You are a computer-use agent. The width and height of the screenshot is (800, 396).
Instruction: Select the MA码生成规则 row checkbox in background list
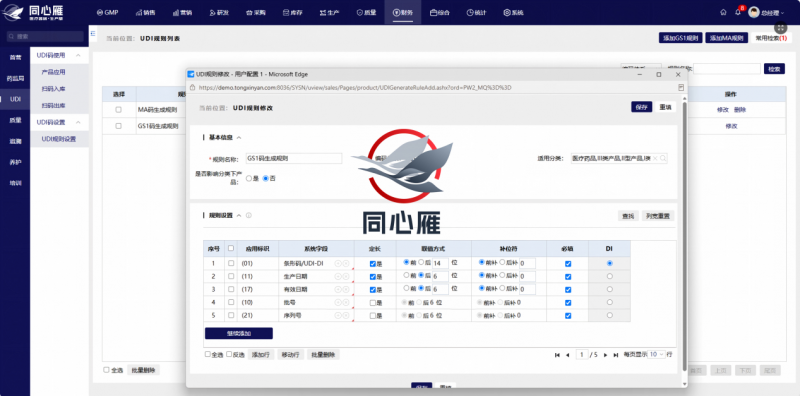click(x=118, y=110)
